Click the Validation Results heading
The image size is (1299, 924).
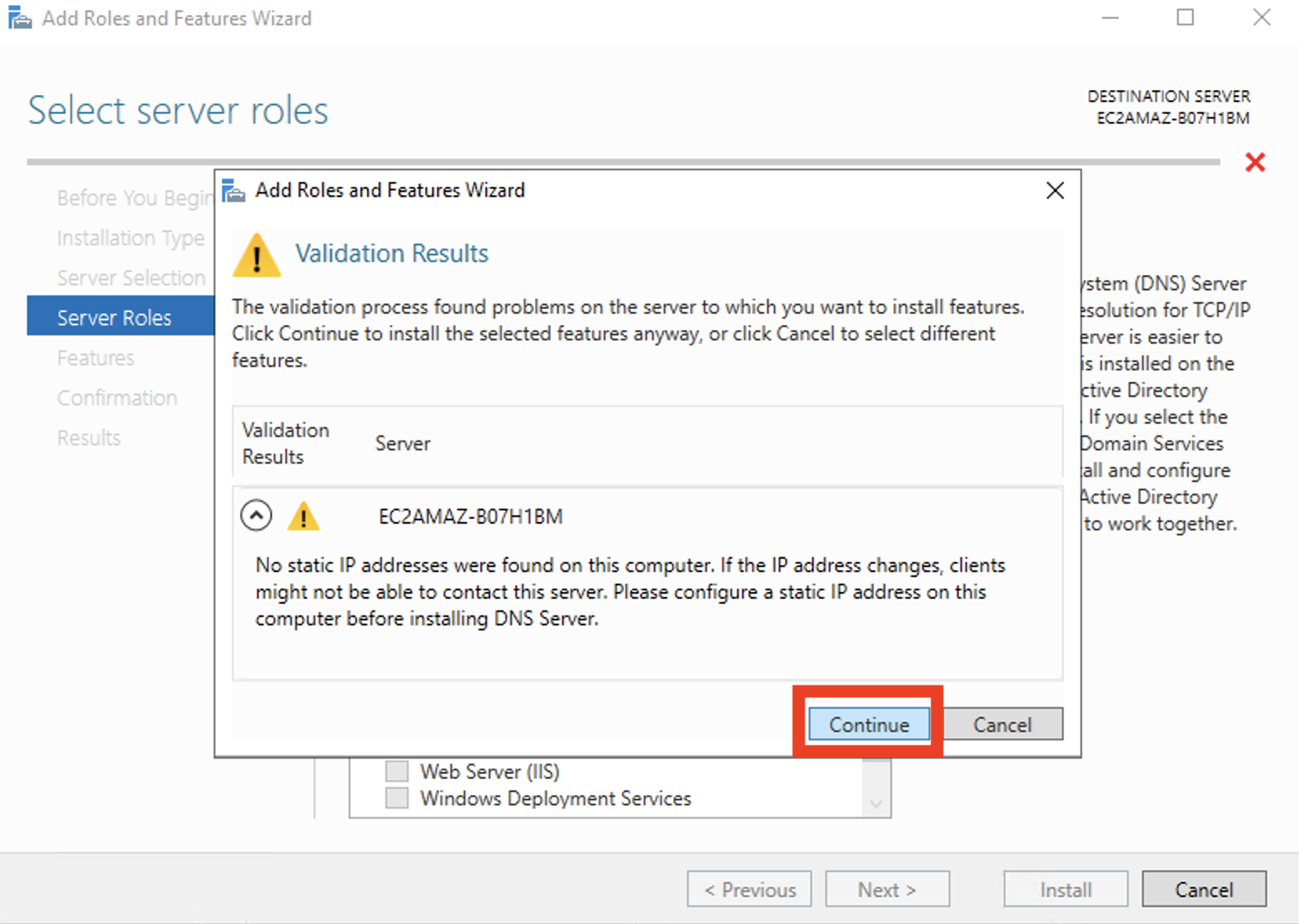coord(392,254)
